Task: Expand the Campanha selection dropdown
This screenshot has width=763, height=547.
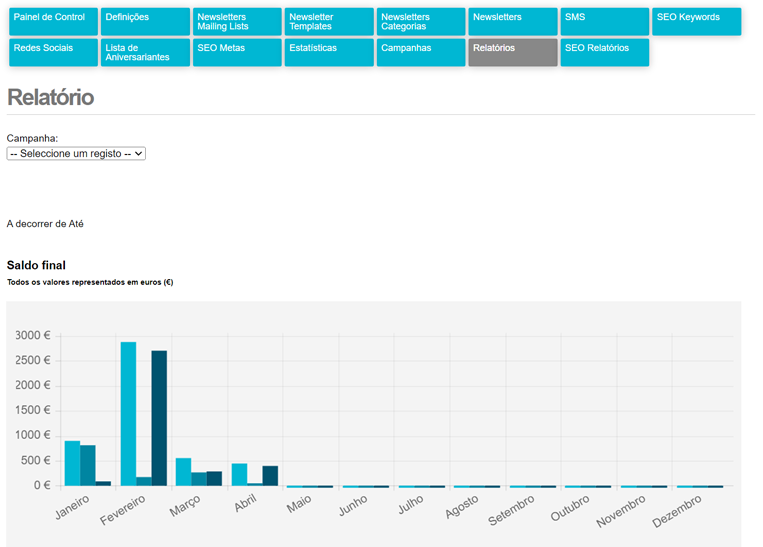Action: click(76, 154)
